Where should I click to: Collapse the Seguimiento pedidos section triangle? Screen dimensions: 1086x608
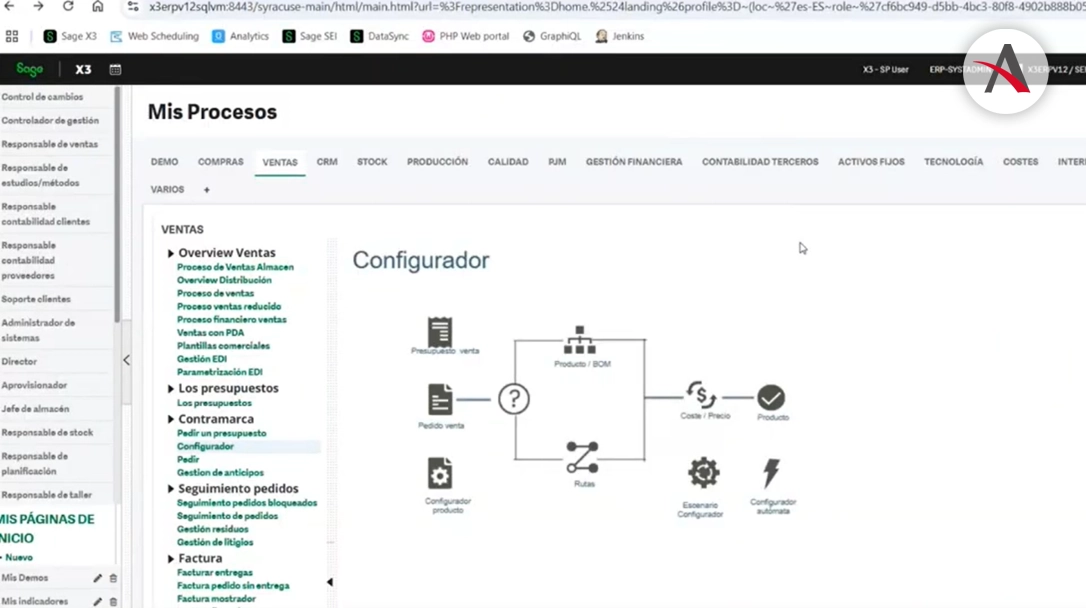tap(171, 489)
